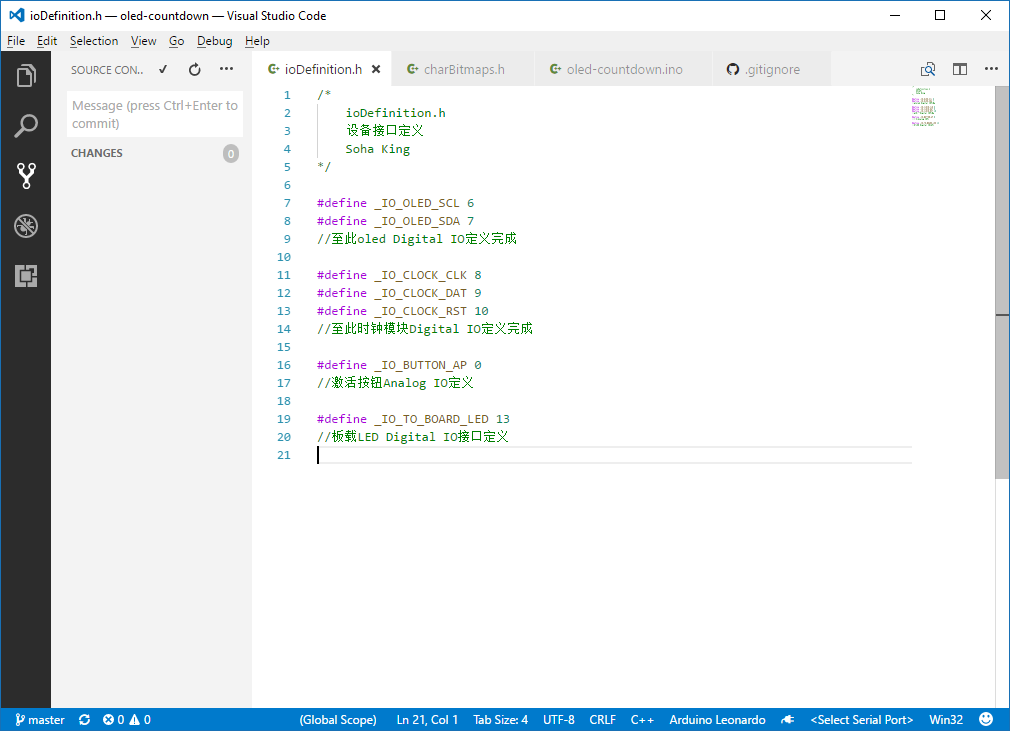This screenshot has height=731, width=1010.
Task: Click the _IO_BUTTON_AP define text
Action: click(421, 365)
